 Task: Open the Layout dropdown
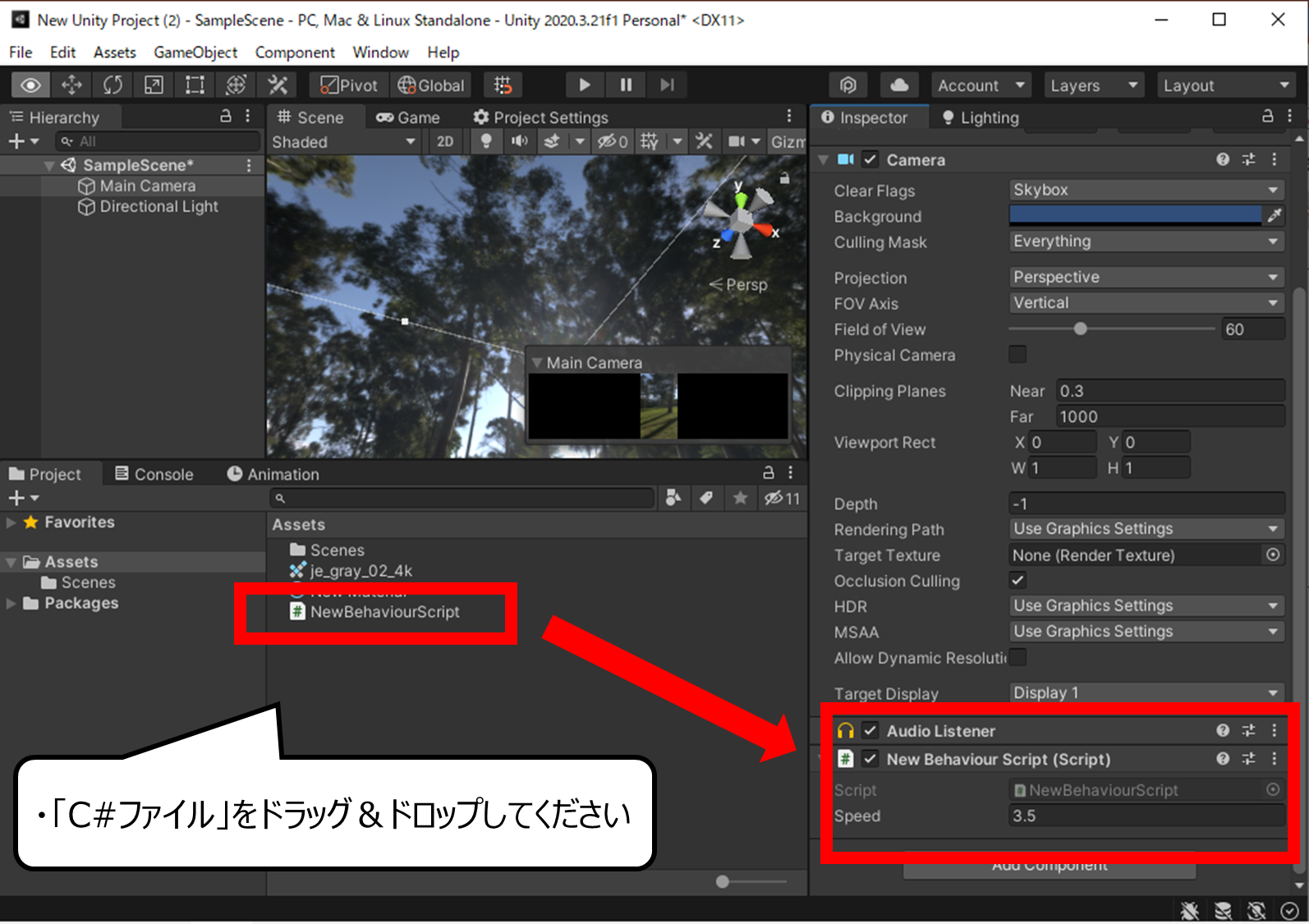pyautogui.click(x=1227, y=85)
